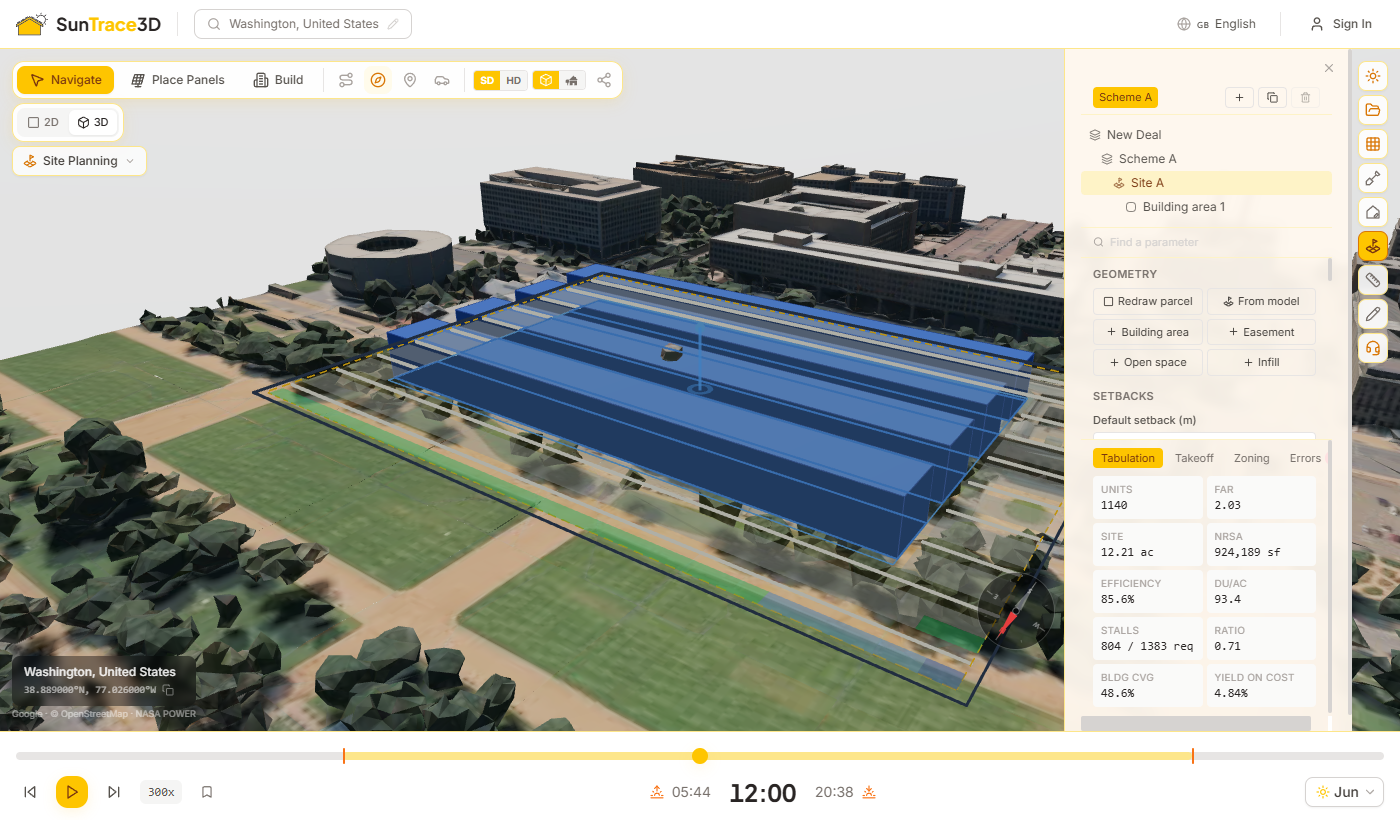Switch to the Tabulation tab
This screenshot has height=820, width=1400.
[1128, 458]
